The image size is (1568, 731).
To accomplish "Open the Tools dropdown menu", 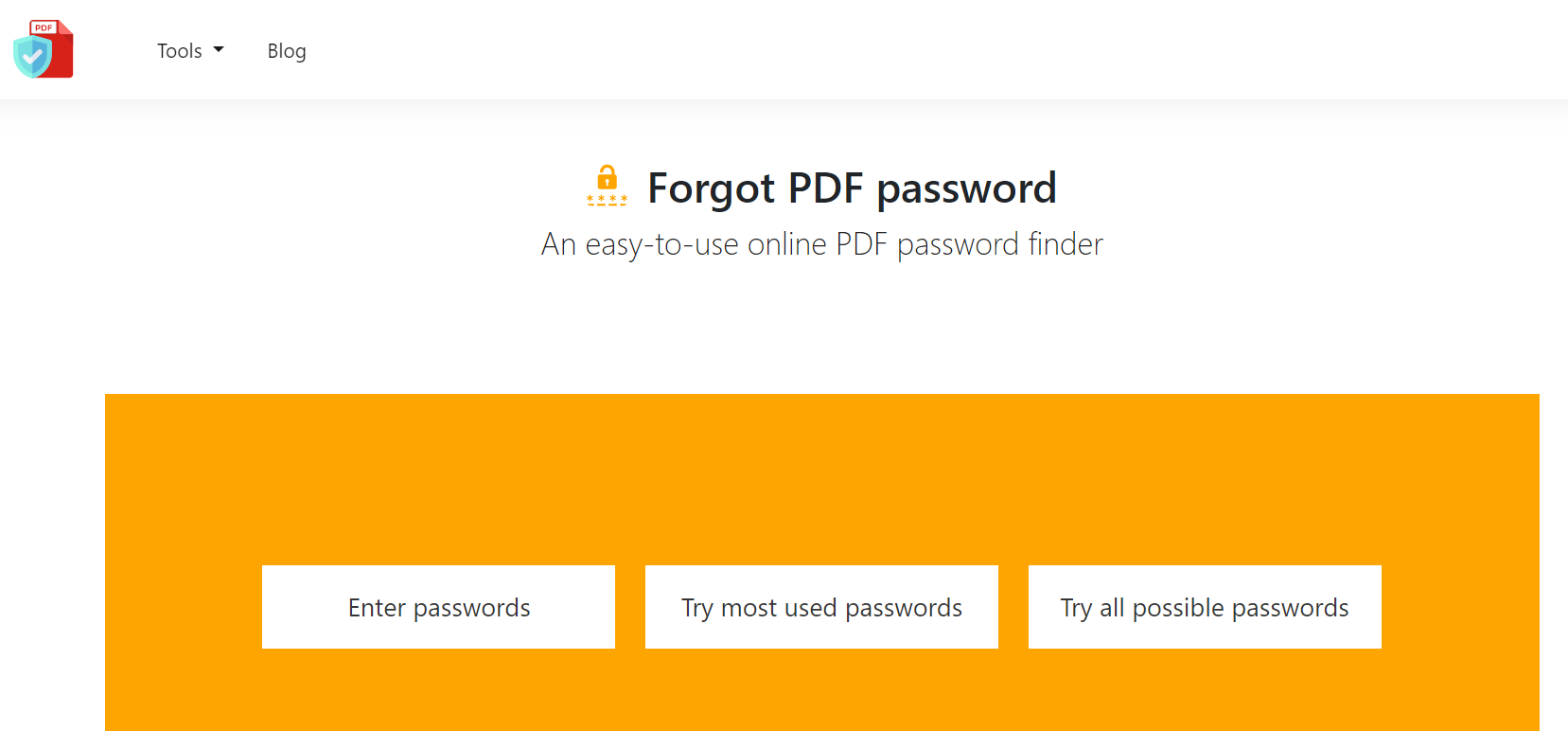I will pyautogui.click(x=180, y=51).
